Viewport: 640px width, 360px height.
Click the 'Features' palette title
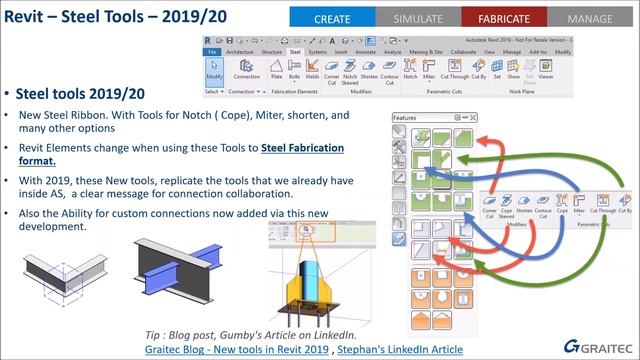pyautogui.click(x=404, y=118)
